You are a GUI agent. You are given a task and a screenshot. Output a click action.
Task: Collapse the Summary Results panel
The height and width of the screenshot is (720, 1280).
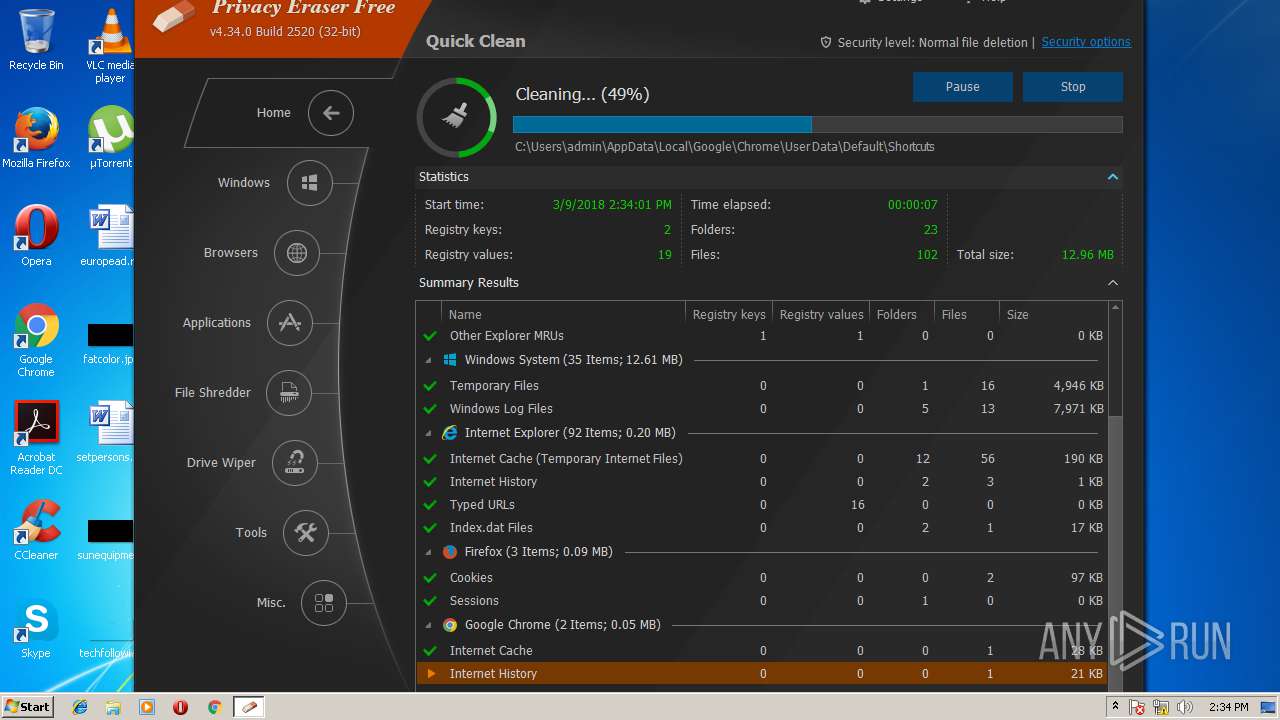click(x=1112, y=283)
